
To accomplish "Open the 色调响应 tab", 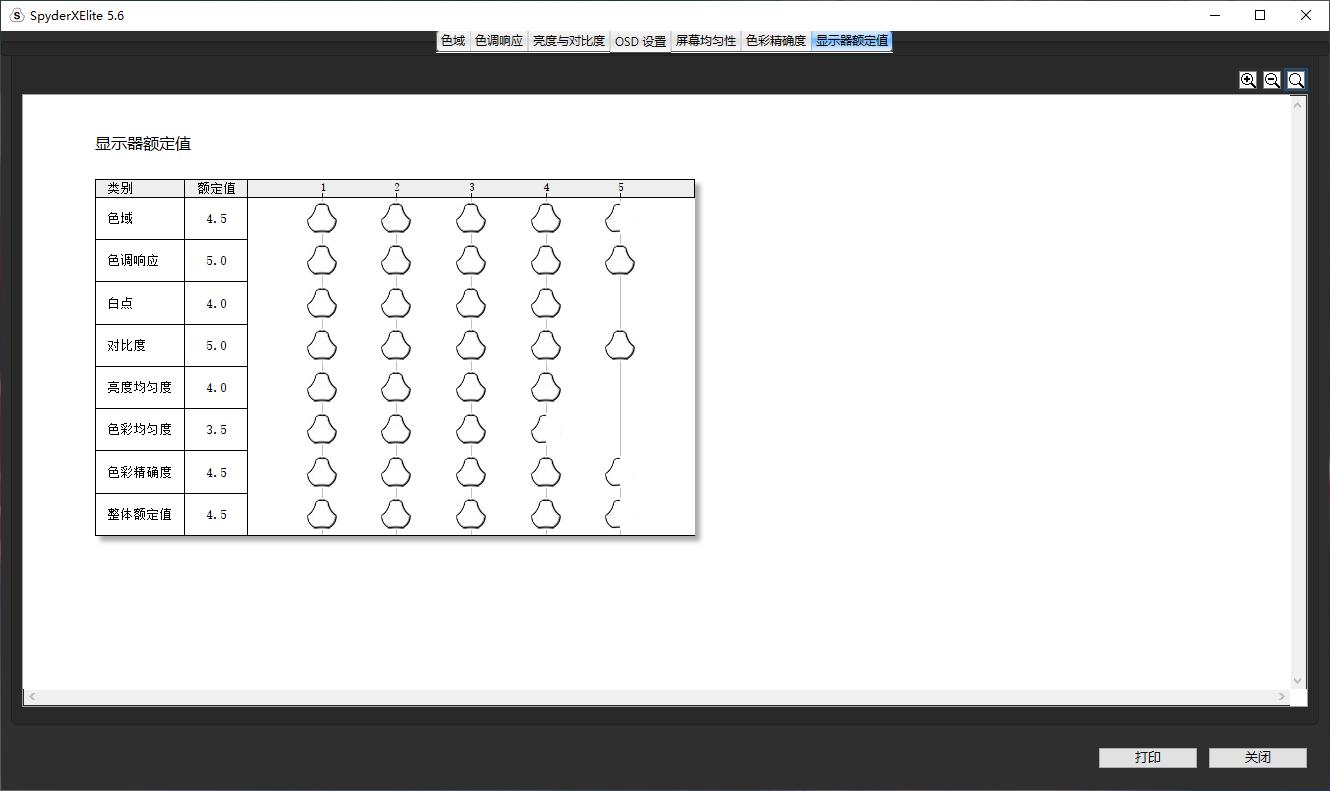I will tap(499, 41).
